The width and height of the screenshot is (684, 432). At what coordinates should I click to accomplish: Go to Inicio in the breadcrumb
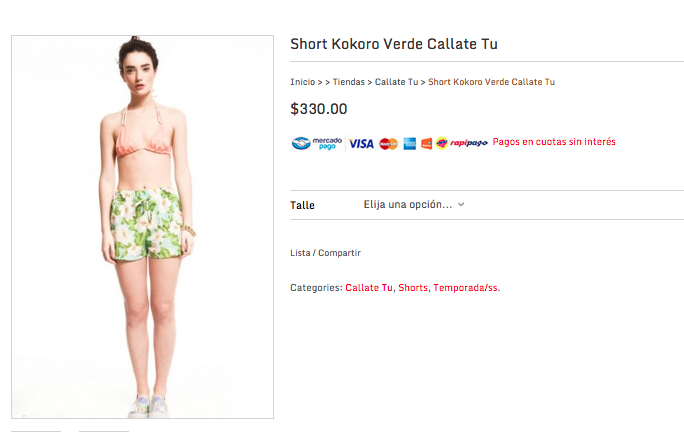[x=302, y=82]
